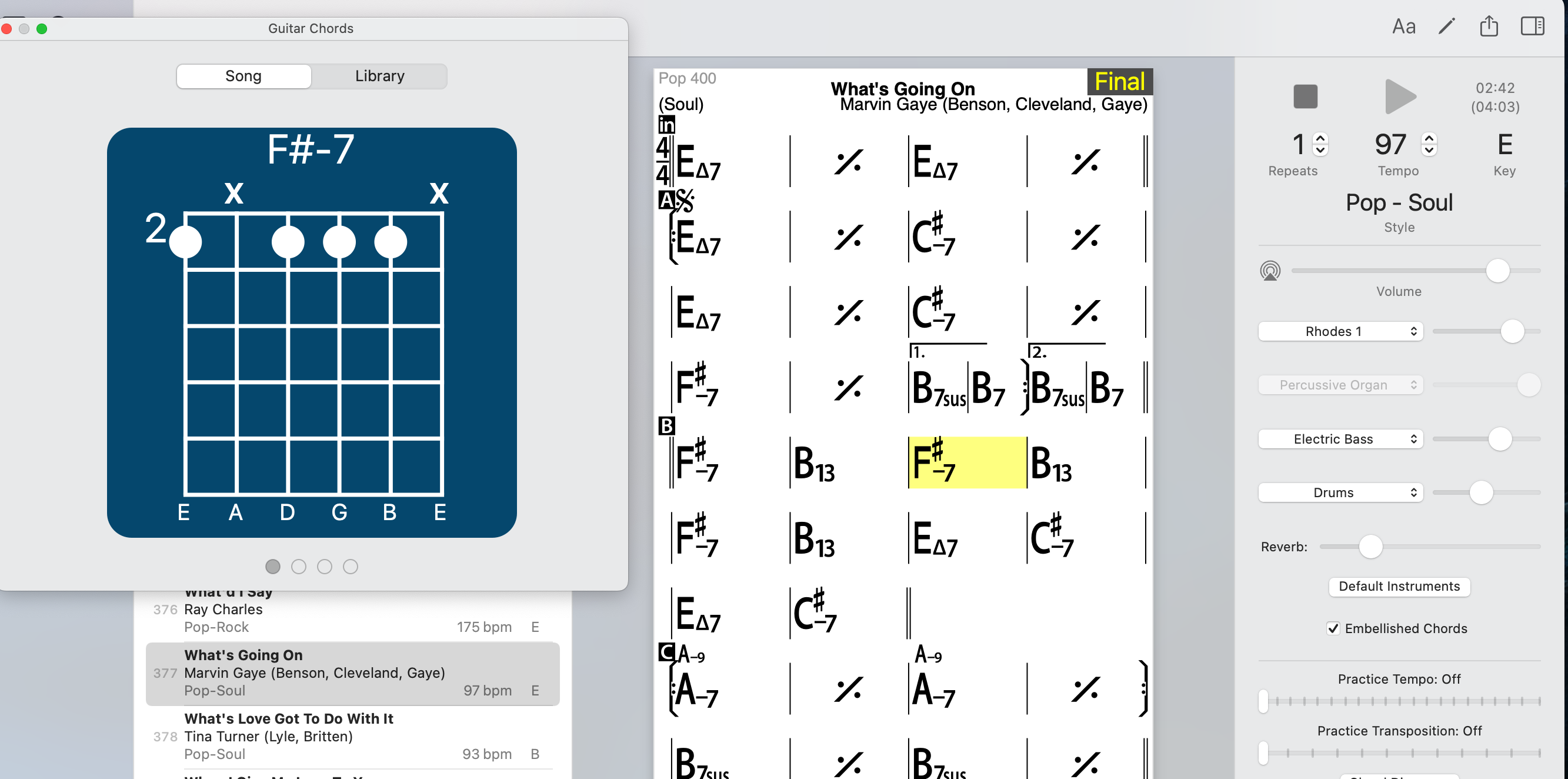1568x779 pixels.
Task: Adjust the Electric Bass volume slider
Action: pos(1486,439)
